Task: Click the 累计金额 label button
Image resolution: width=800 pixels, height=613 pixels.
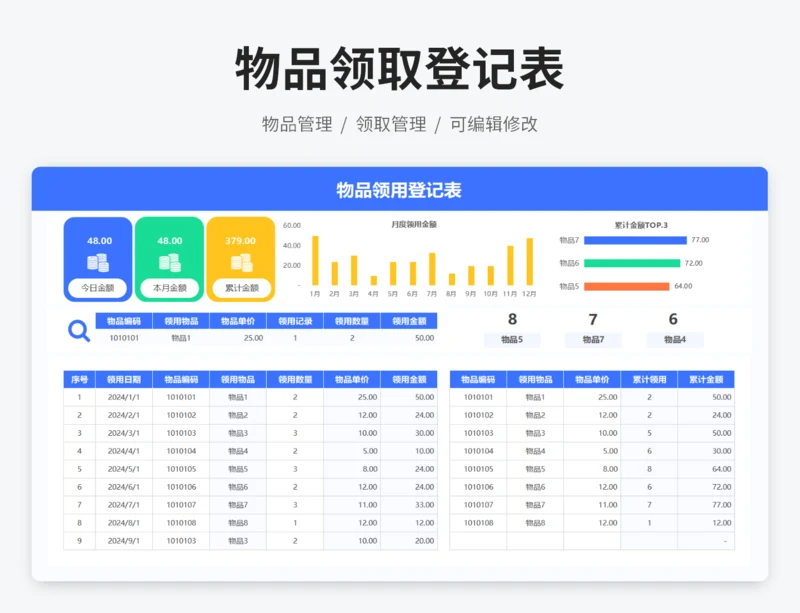Action: [241, 288]
